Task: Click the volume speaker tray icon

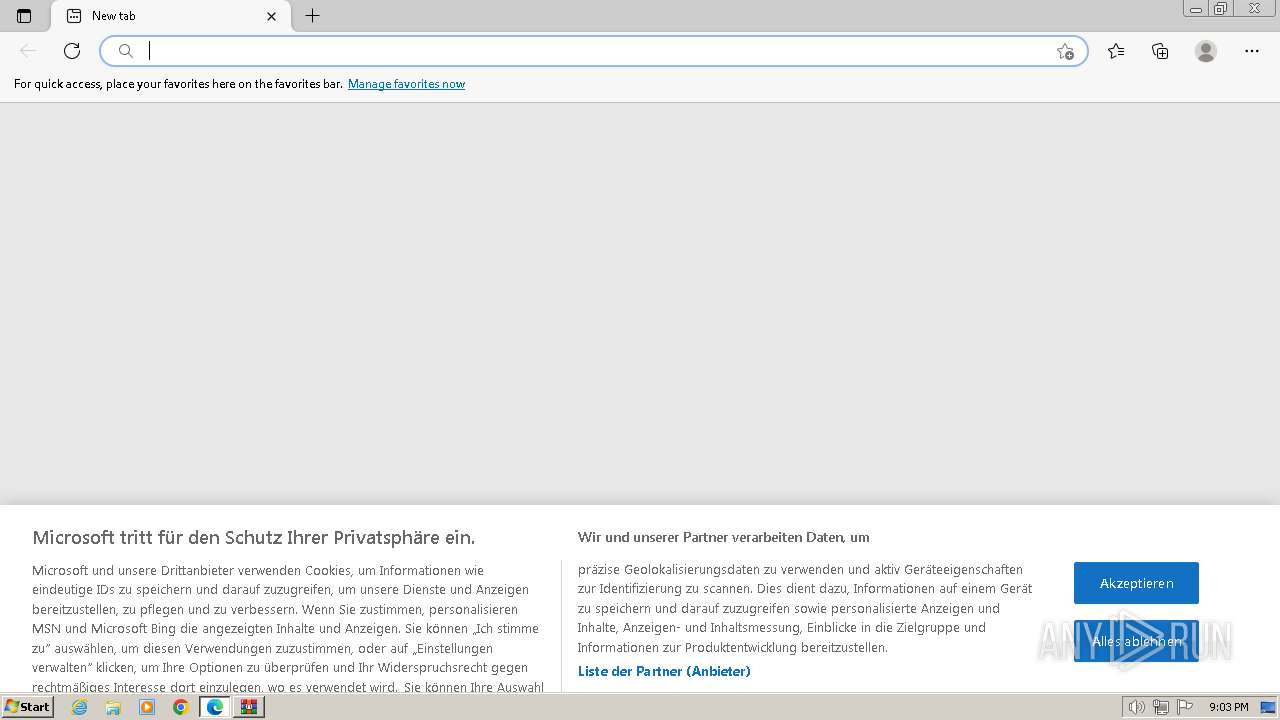Action: coord(1136,707)
